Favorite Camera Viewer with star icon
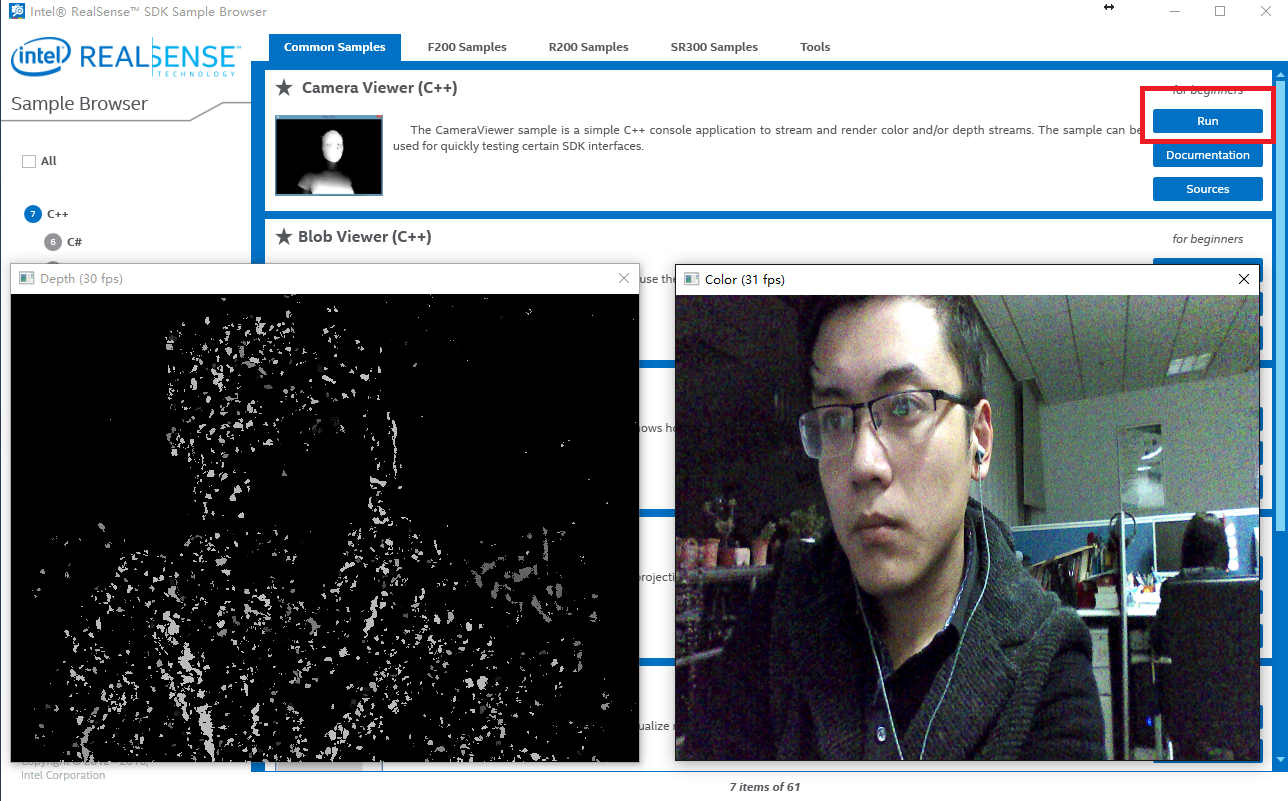The image size is (1288, 801). coord(284,88)
